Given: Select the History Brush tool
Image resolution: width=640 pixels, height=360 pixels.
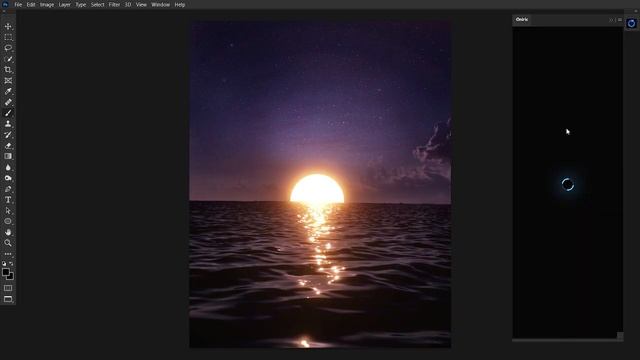Looking at the screenshot, I should (x=8, y=135).
